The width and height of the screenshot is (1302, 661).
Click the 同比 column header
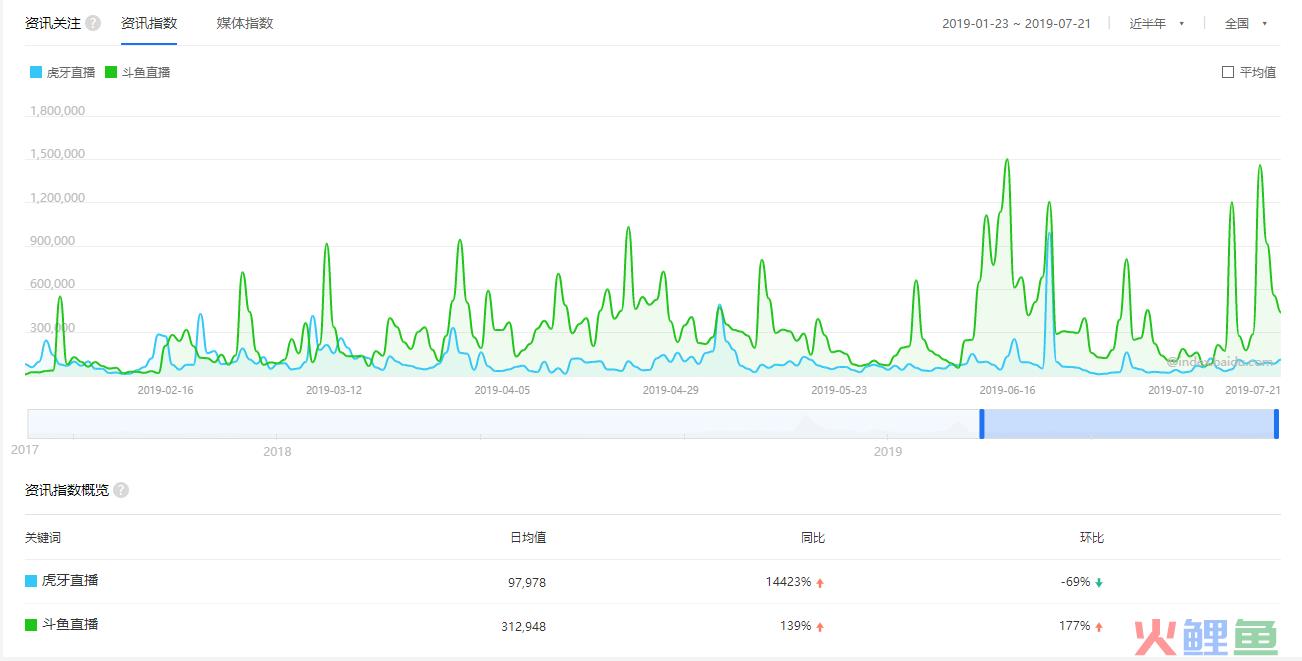[813, 537]
